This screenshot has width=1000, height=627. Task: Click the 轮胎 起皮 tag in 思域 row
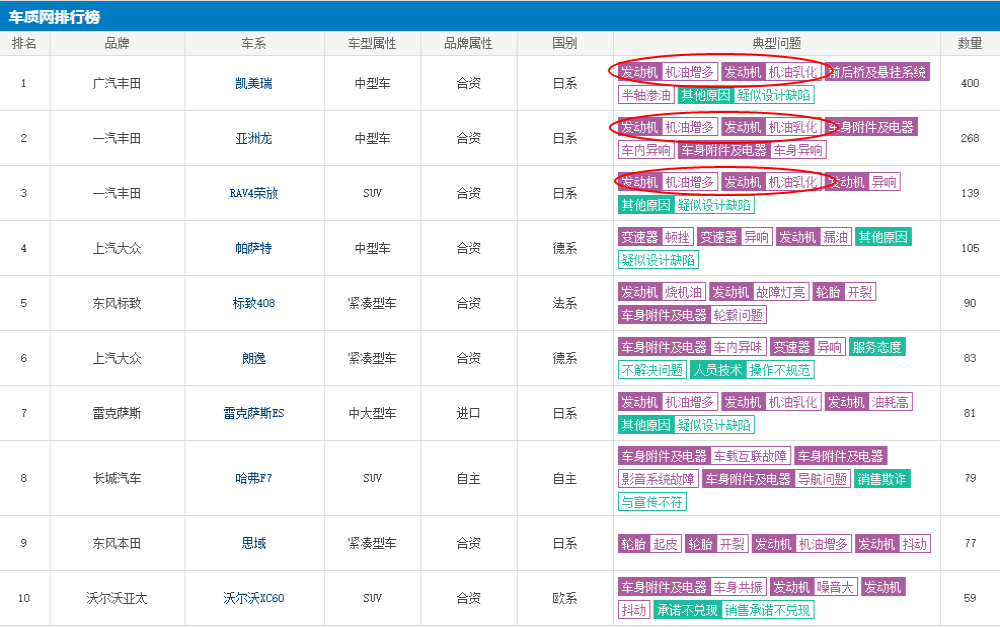point(650,544)
